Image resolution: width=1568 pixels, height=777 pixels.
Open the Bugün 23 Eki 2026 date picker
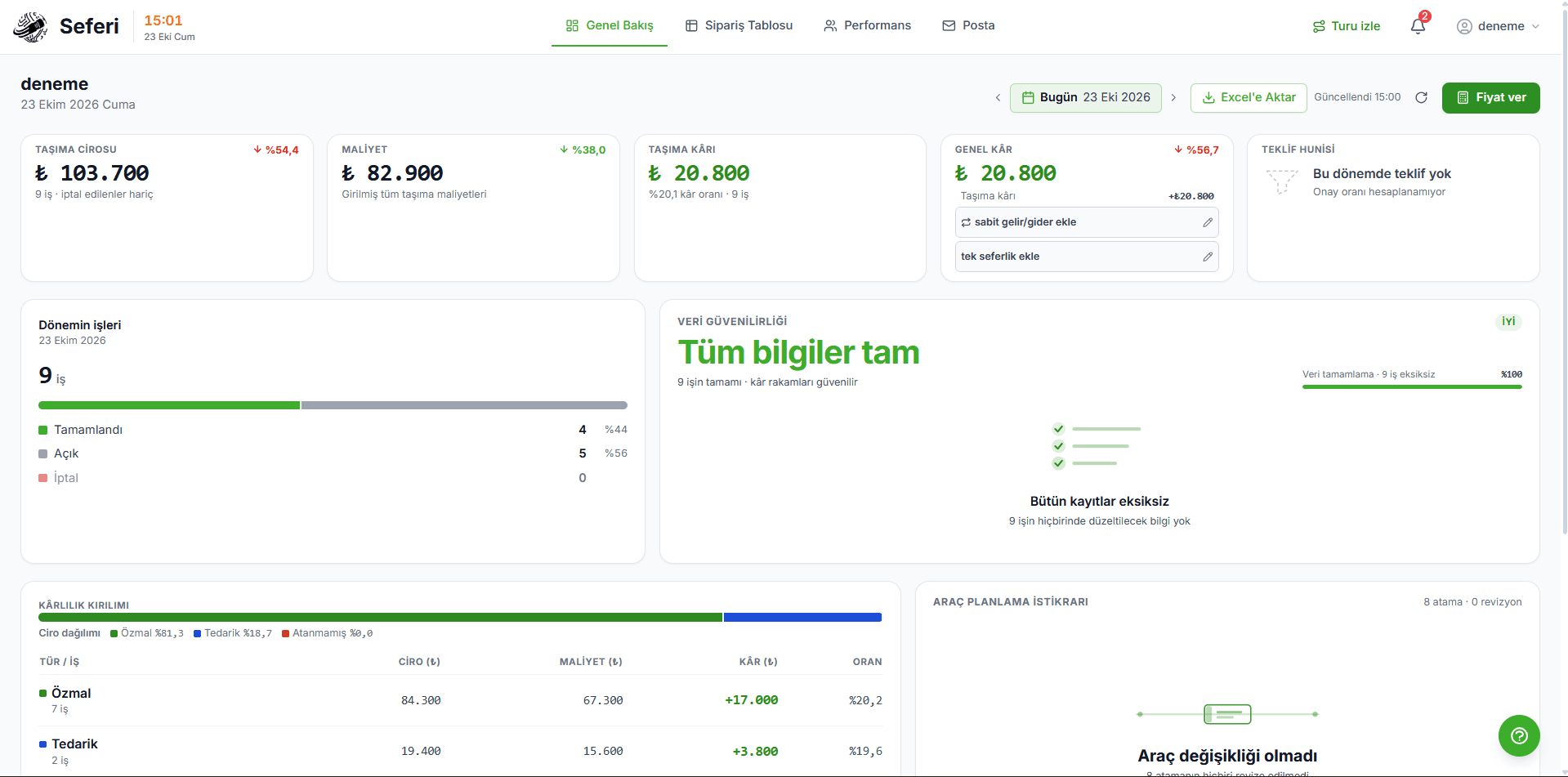pyautogui.click(x=1086, y=98)
